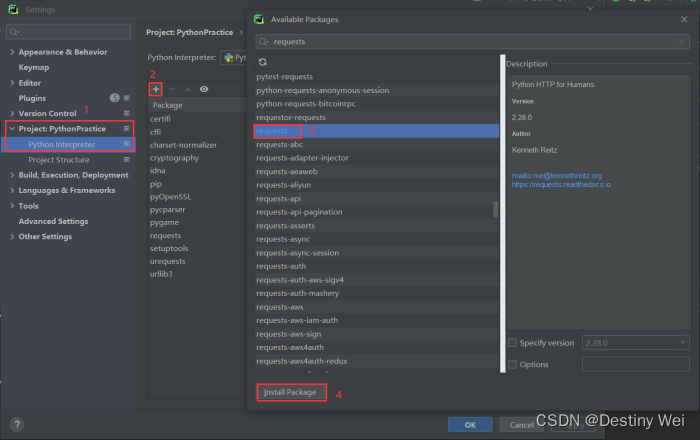Click the remove package minus icon
Viewport: 700px width, 440px height.
172,89
